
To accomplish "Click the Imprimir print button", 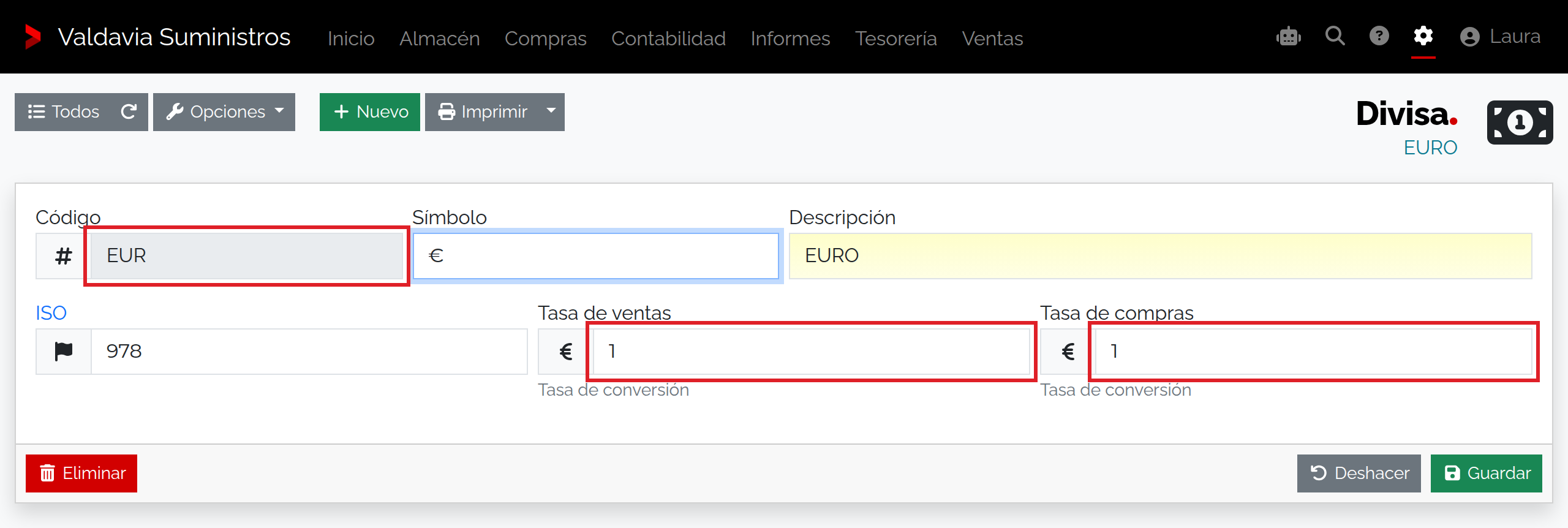I will tap(482, 112).
